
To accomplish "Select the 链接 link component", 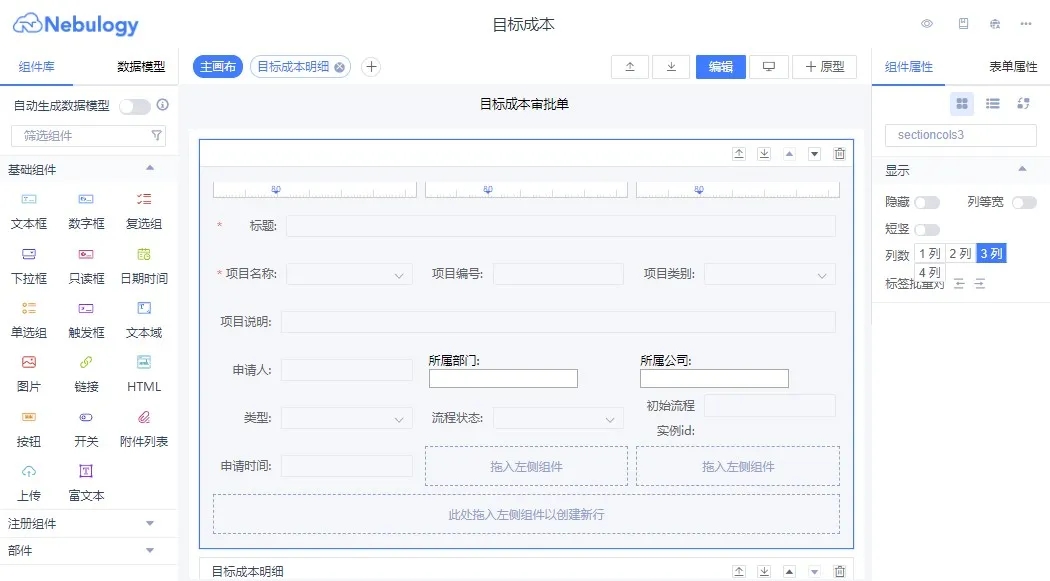I will (86, 375).
